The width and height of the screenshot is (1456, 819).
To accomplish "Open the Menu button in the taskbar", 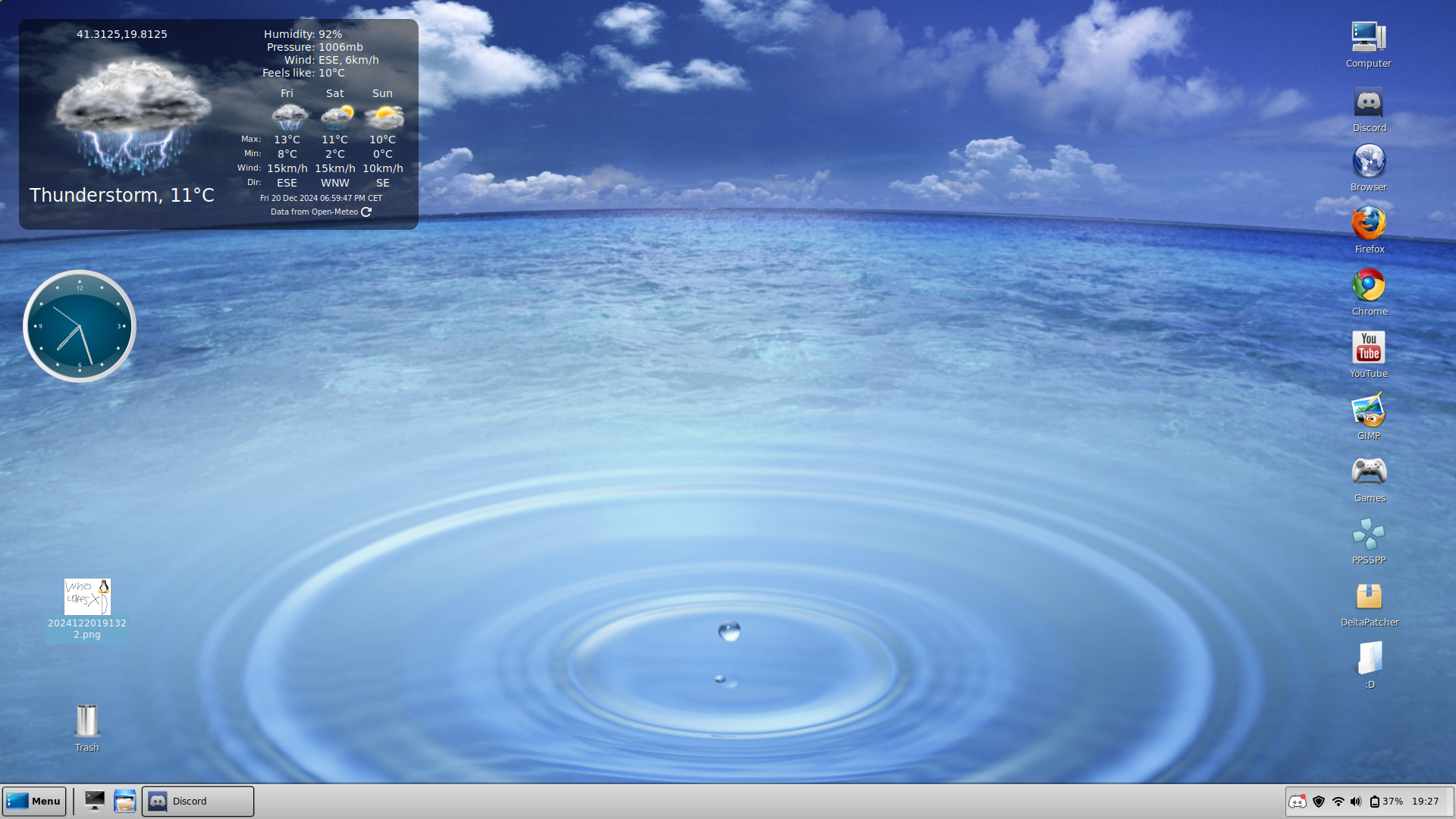I will click(34, 802).
